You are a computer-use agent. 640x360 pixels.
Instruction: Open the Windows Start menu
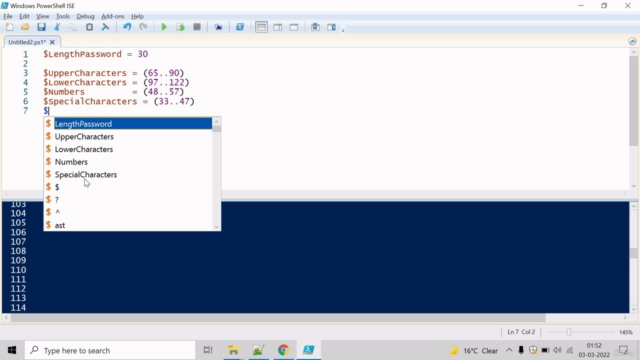click(x=12, y=350)
